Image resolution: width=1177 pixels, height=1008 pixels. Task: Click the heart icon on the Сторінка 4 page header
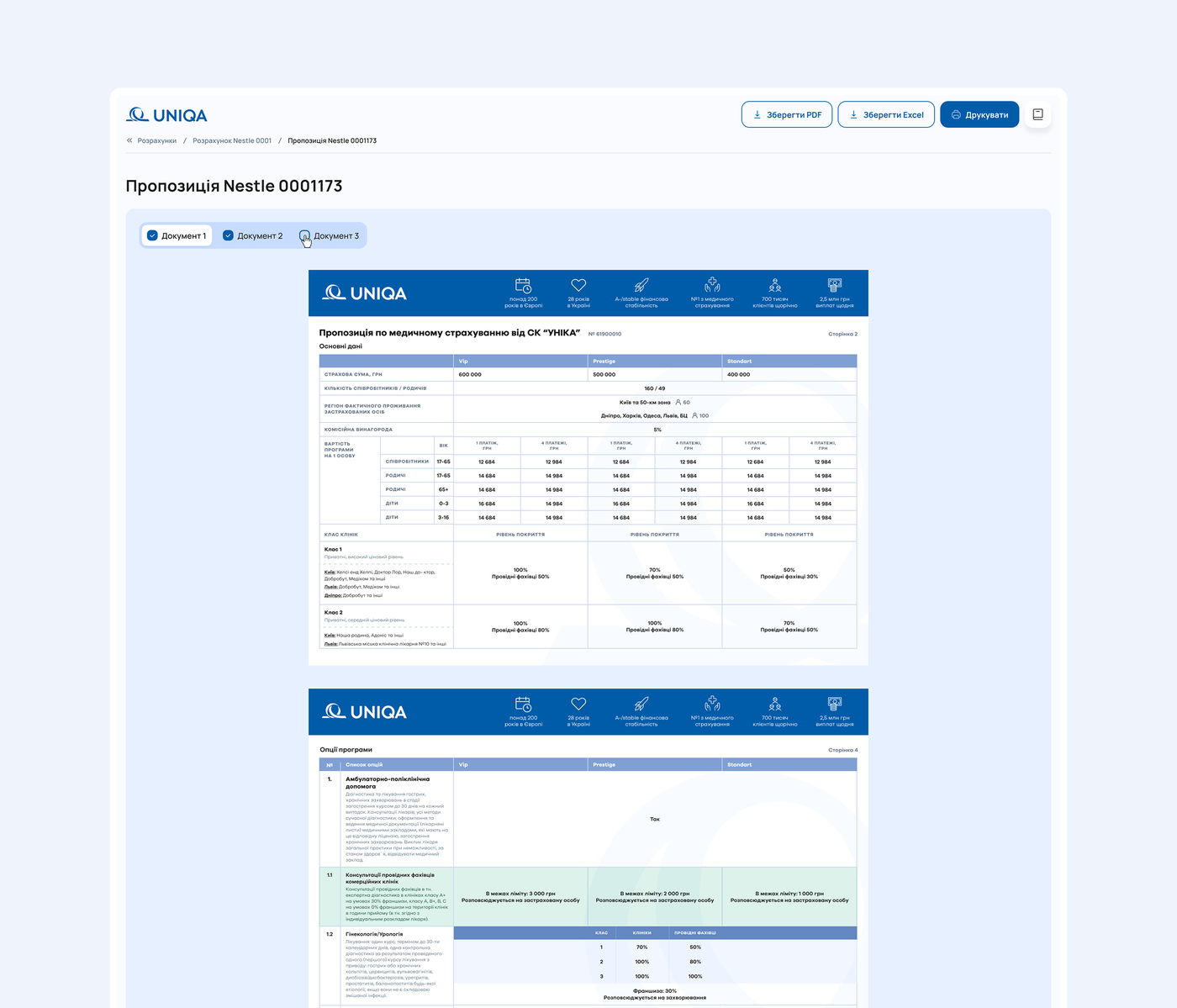coord(578,704)
